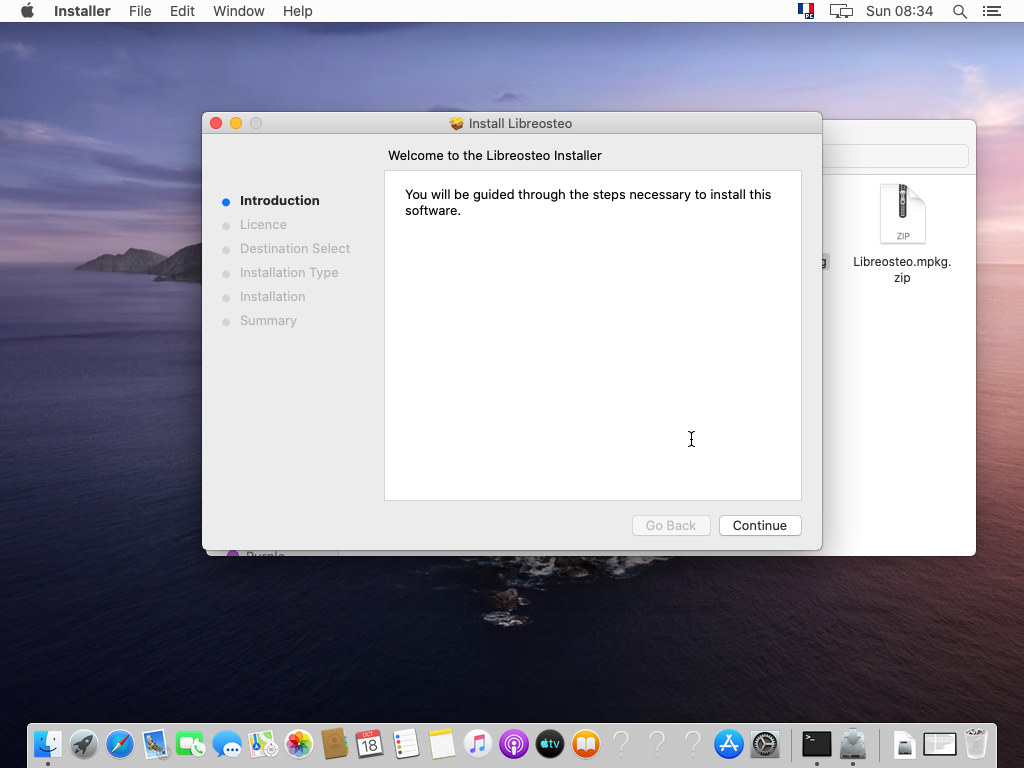This screenshot has height=768, width=1024.
Task: Click the French PC input source flag
Action: [x=806, y=11]
